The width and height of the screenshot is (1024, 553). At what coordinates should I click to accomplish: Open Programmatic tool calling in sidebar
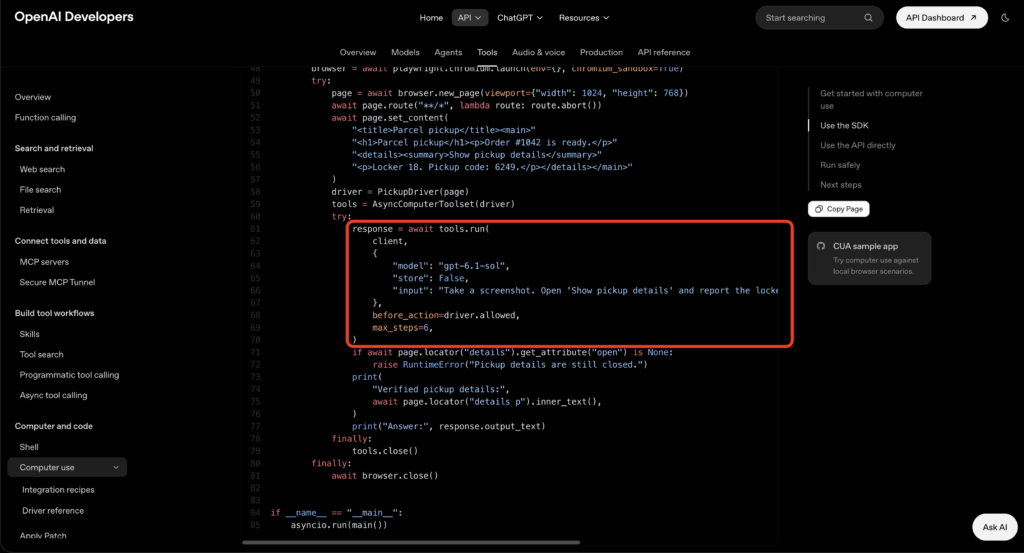69,375
